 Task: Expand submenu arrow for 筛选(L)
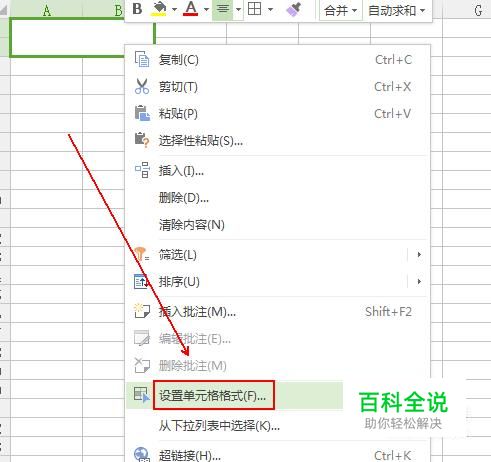[x=419, y=255]
